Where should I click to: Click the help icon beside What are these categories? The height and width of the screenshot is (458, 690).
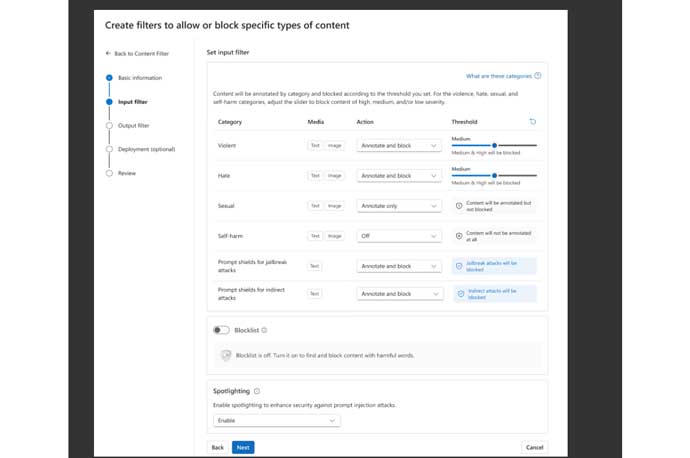tap(538, 76)
